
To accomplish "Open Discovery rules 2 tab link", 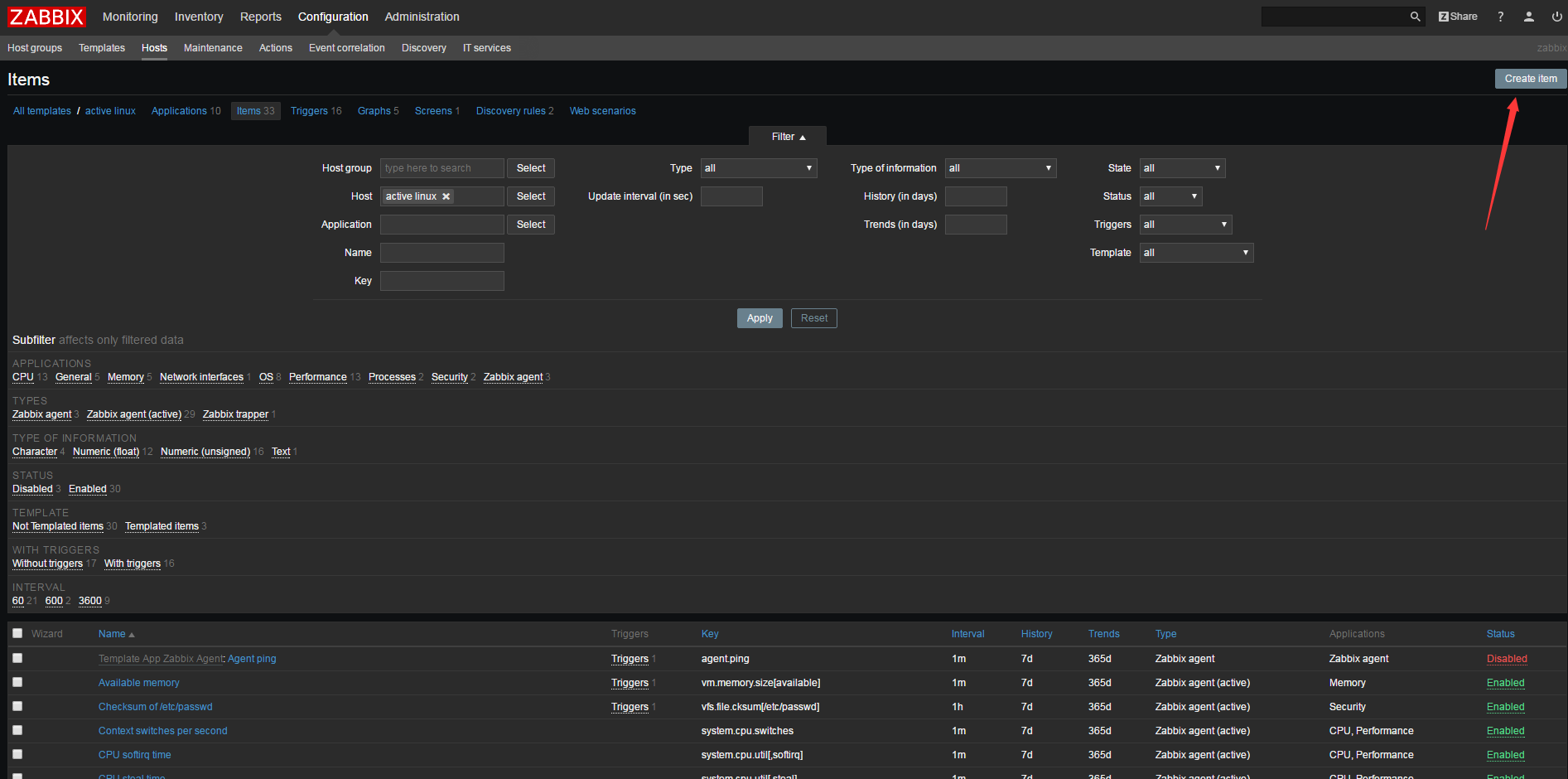I will click(x=515, y=111).
